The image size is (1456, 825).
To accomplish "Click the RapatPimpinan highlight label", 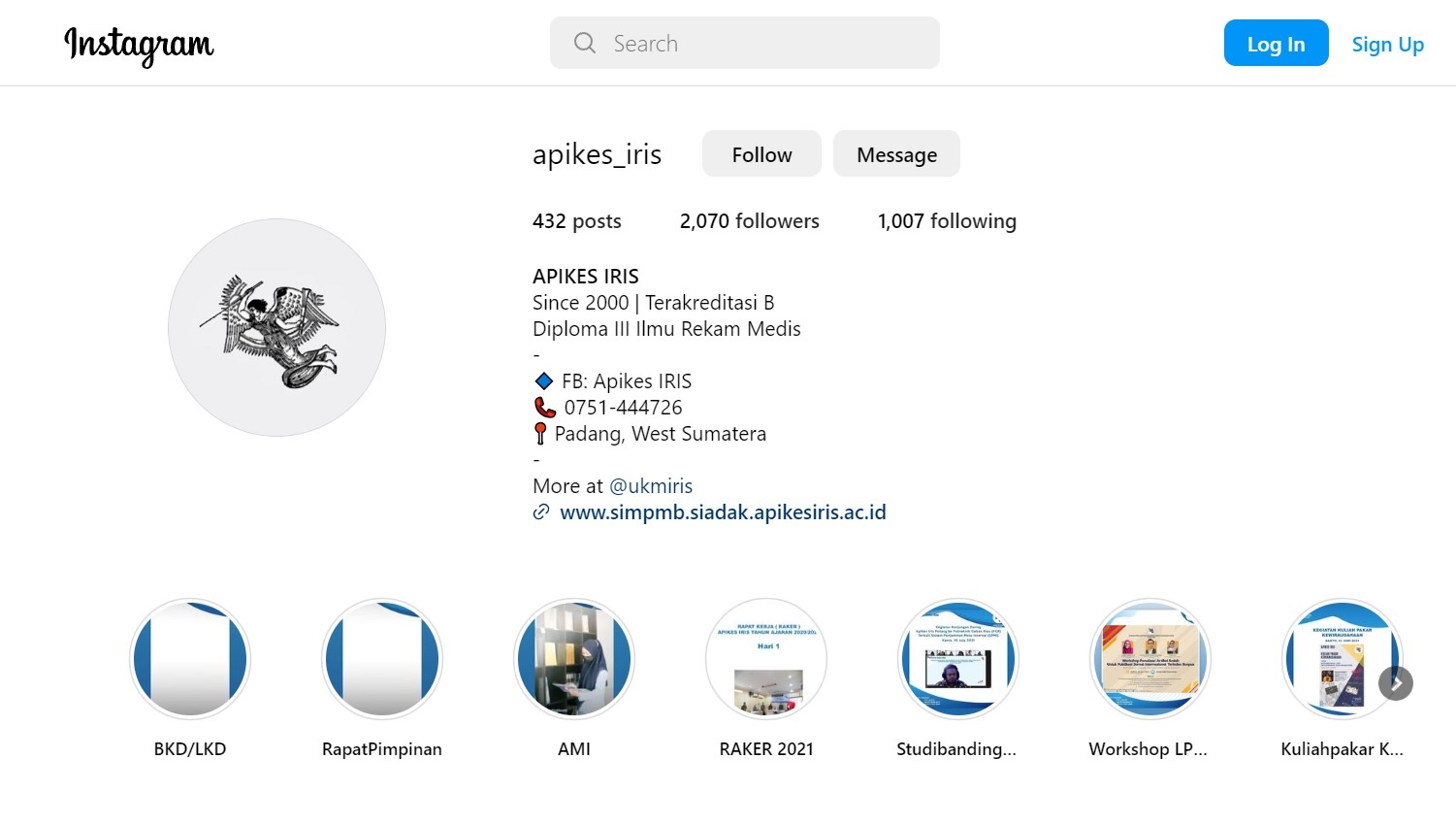I will pos(382,749).
